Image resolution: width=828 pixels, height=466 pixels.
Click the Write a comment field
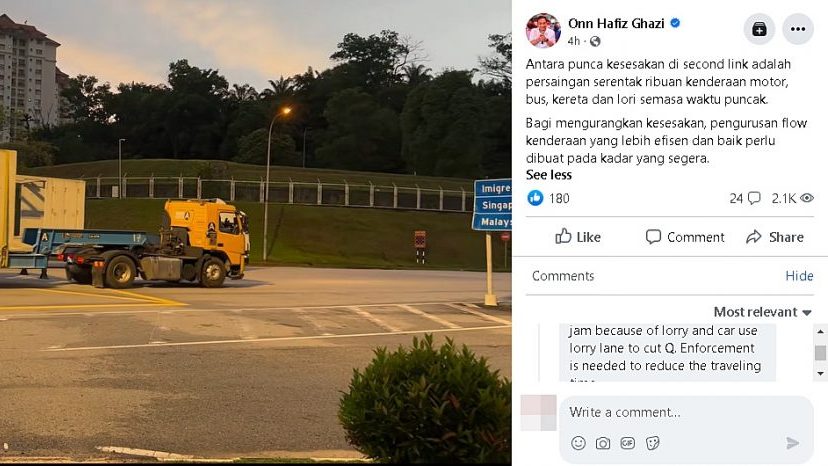point(686,412)
